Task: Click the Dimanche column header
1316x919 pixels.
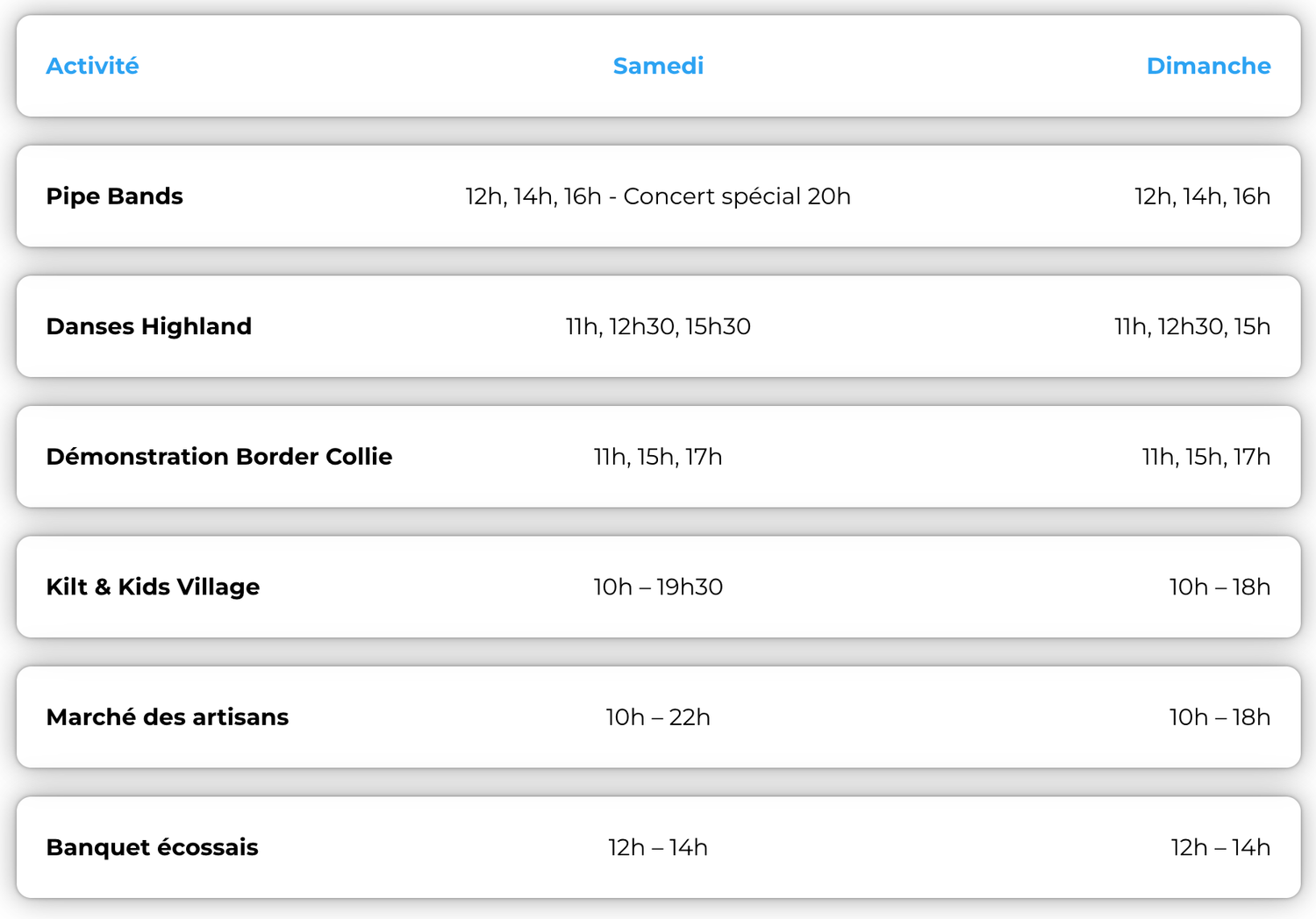Action: (1208, 66)
